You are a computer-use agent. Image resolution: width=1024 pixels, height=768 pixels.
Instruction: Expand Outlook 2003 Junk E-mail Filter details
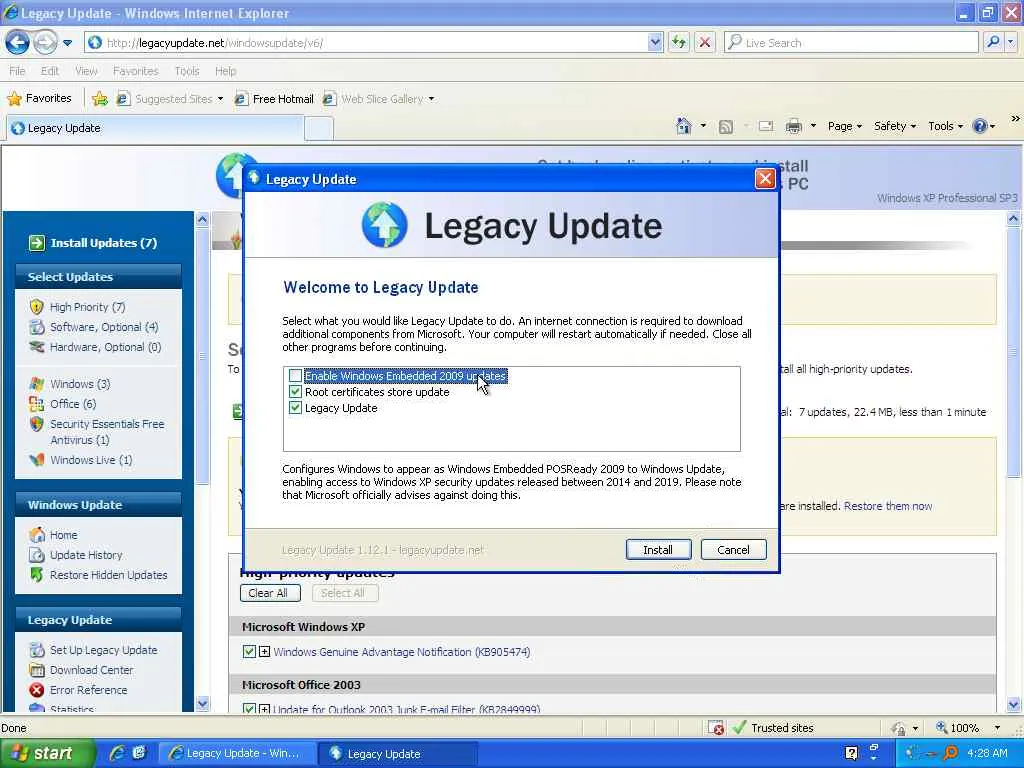pyautogui.click(x=264, y=709)
